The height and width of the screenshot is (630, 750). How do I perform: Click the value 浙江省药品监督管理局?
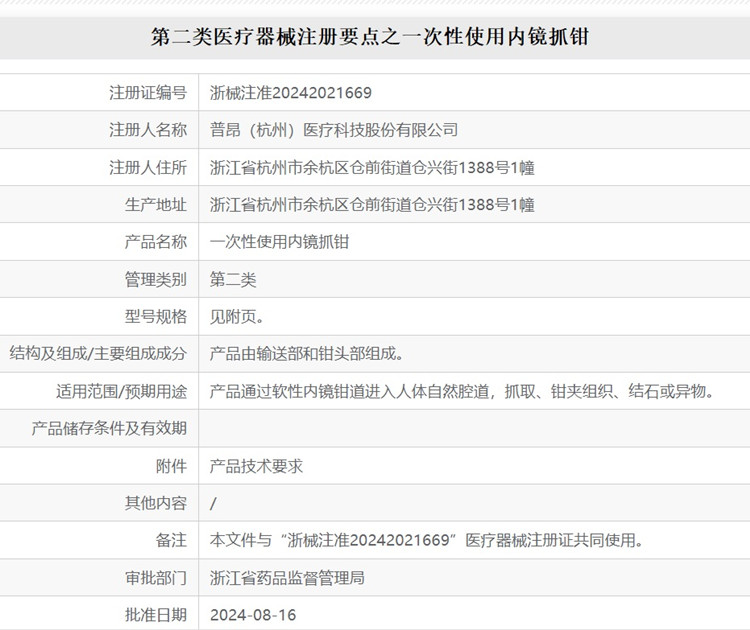pyautogui.click(x=287, y=578)
